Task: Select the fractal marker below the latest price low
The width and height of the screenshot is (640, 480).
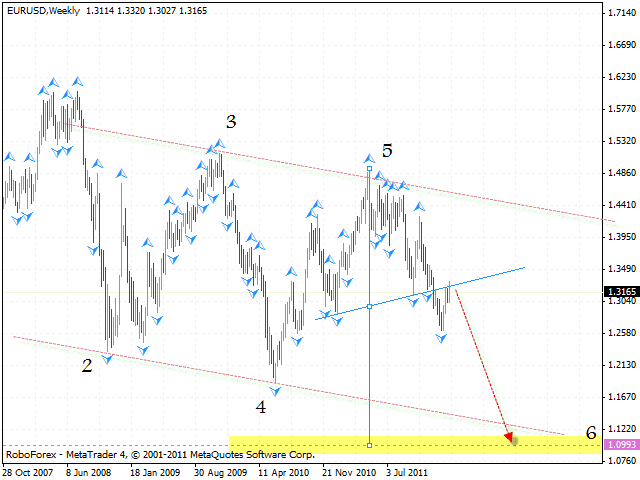Action: click(442, 339)
